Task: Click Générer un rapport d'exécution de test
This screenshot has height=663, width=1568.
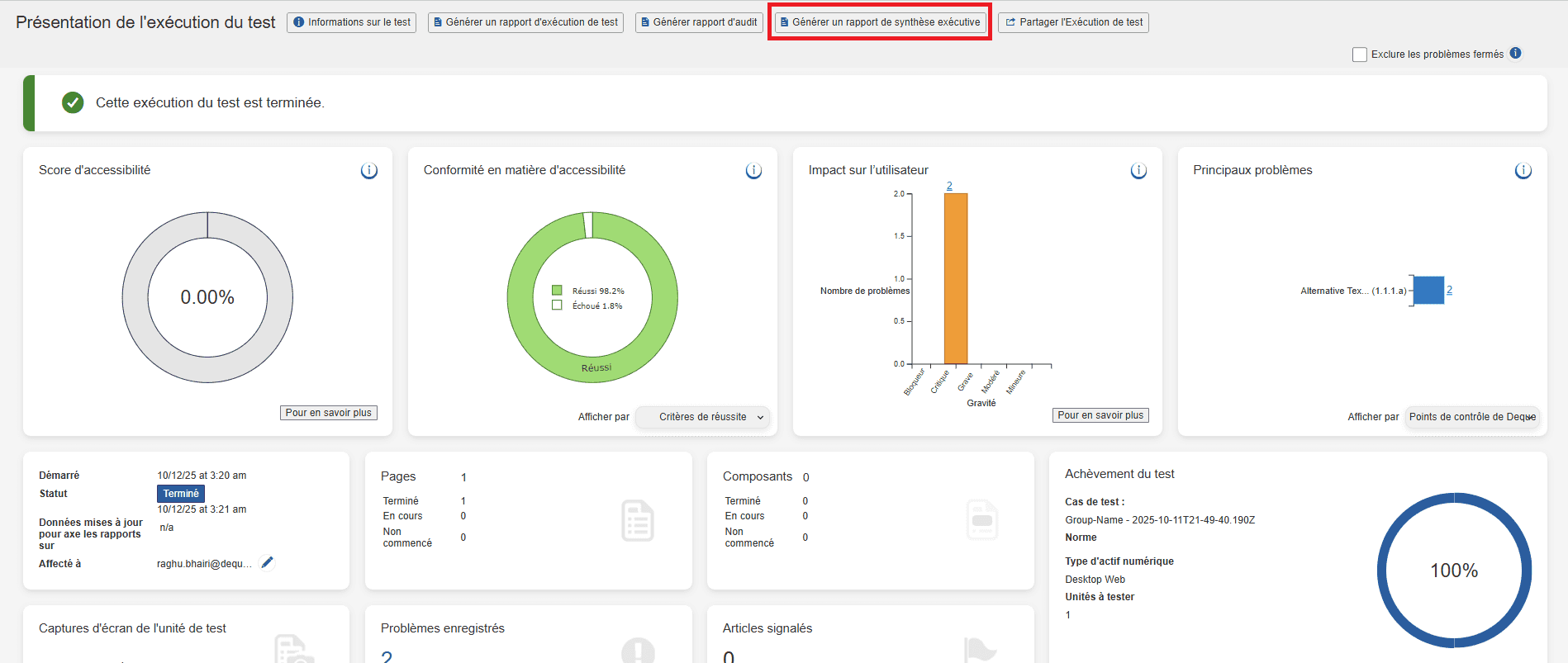Action: (525, 22)
